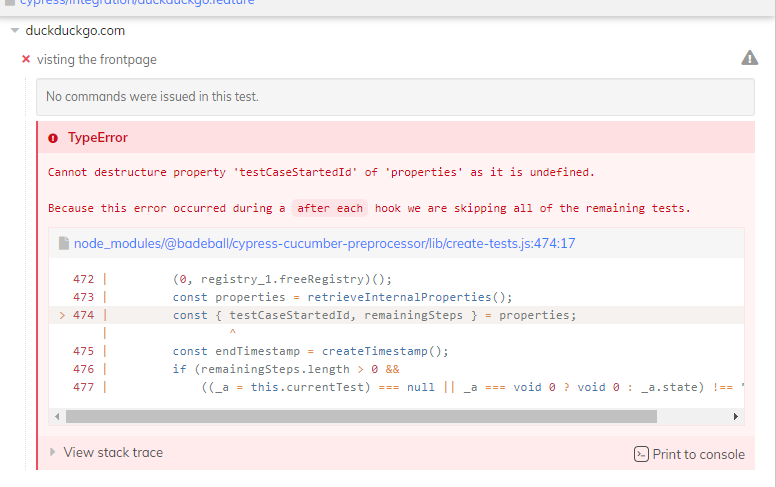This screenshot has width=776, height=487.
Task: Click the 'Cannot destructure property' error message
Action: click(321, 172)
